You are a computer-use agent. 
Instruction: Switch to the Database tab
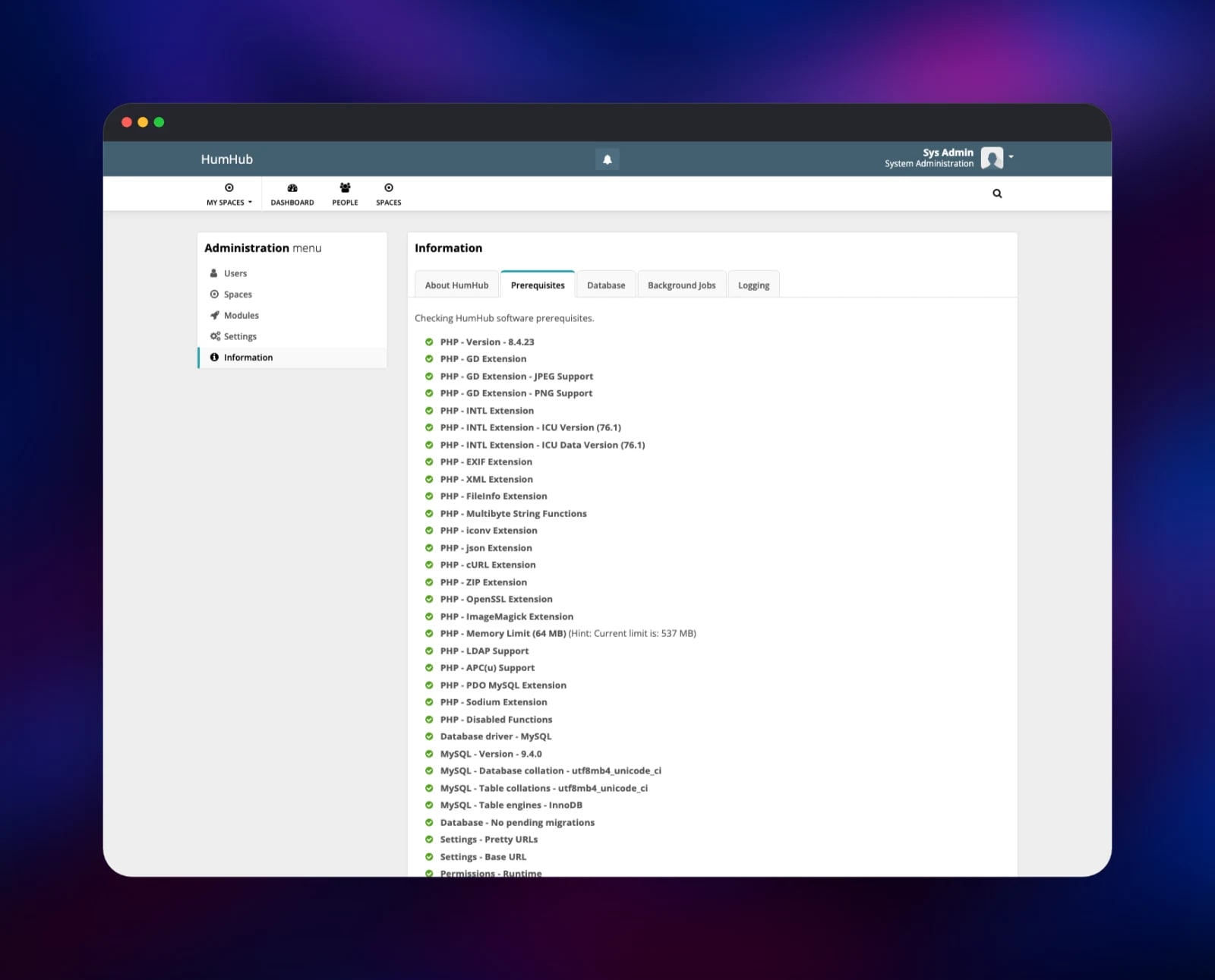point(606,285)
